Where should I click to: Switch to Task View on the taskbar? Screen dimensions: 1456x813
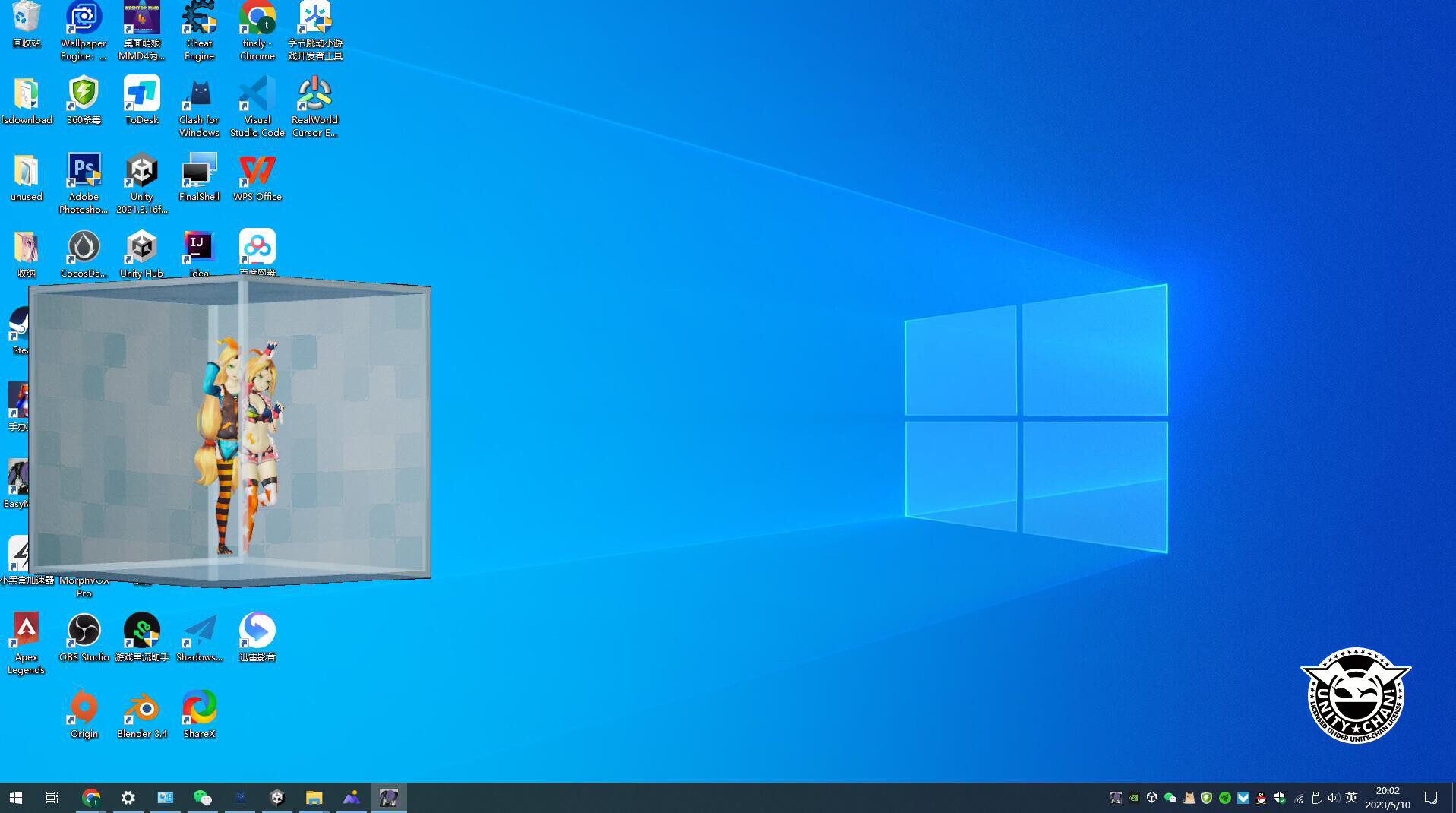[x=52, y=797]
